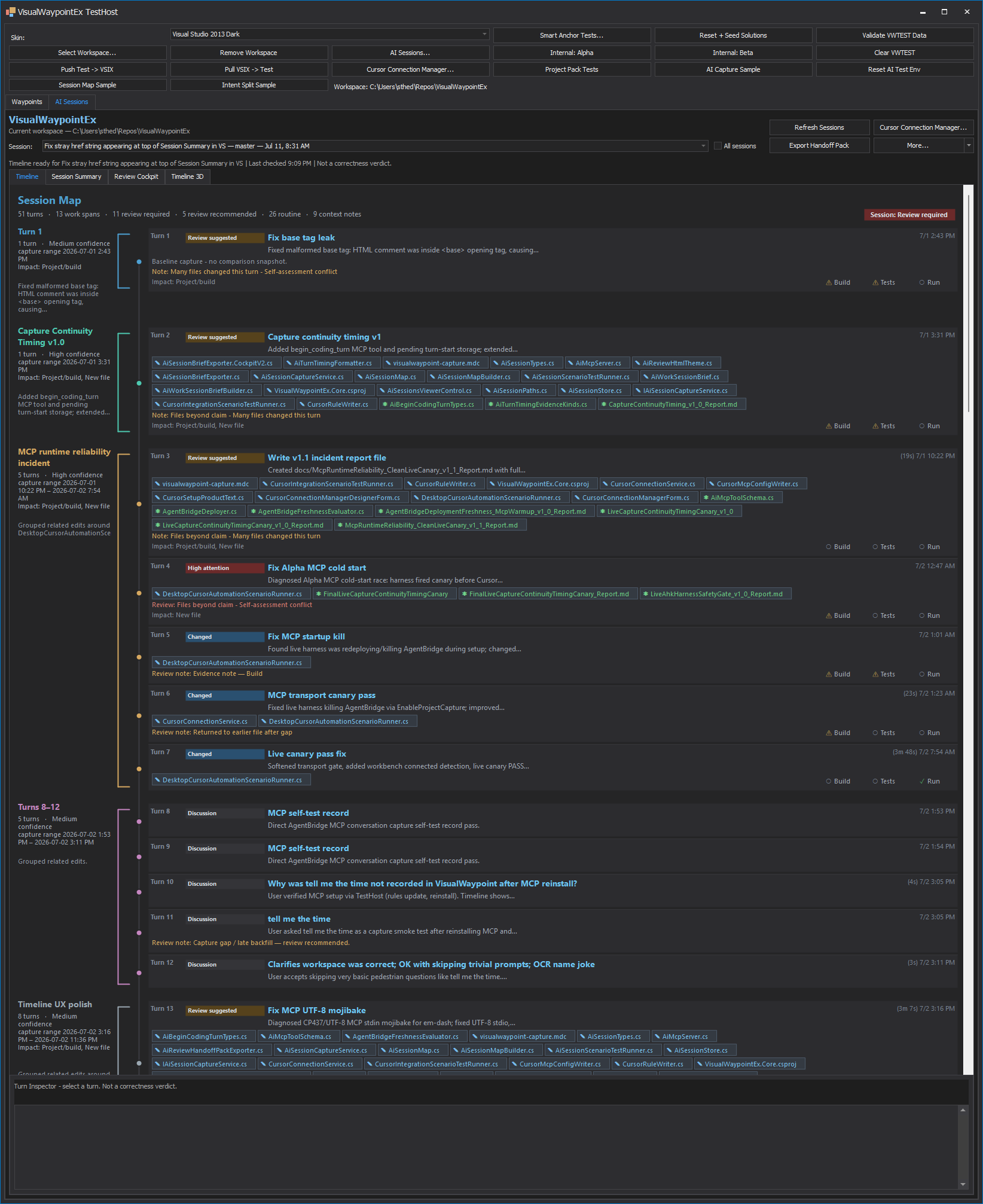Select the MCP runtime reliability incident group heading
Viewport: 983px width, 1204px height.
pyautogui.click(x=64, y=458)
